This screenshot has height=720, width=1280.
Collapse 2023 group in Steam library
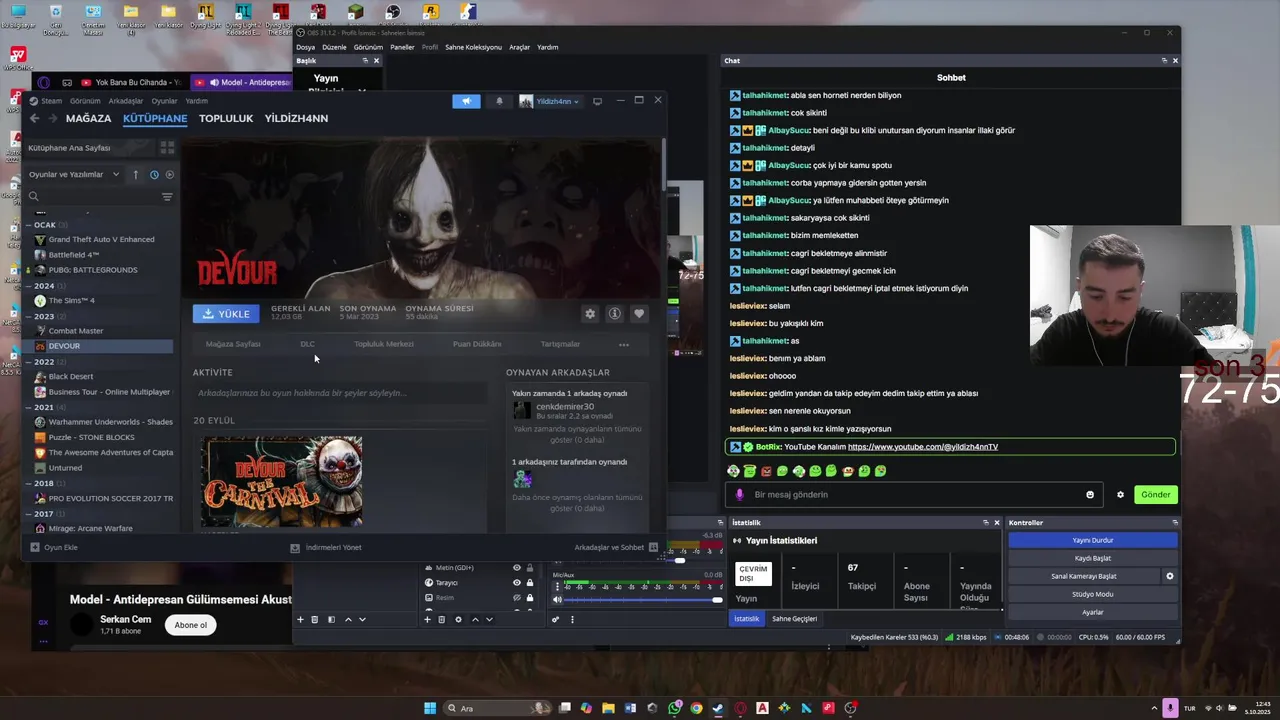[28, 316]
